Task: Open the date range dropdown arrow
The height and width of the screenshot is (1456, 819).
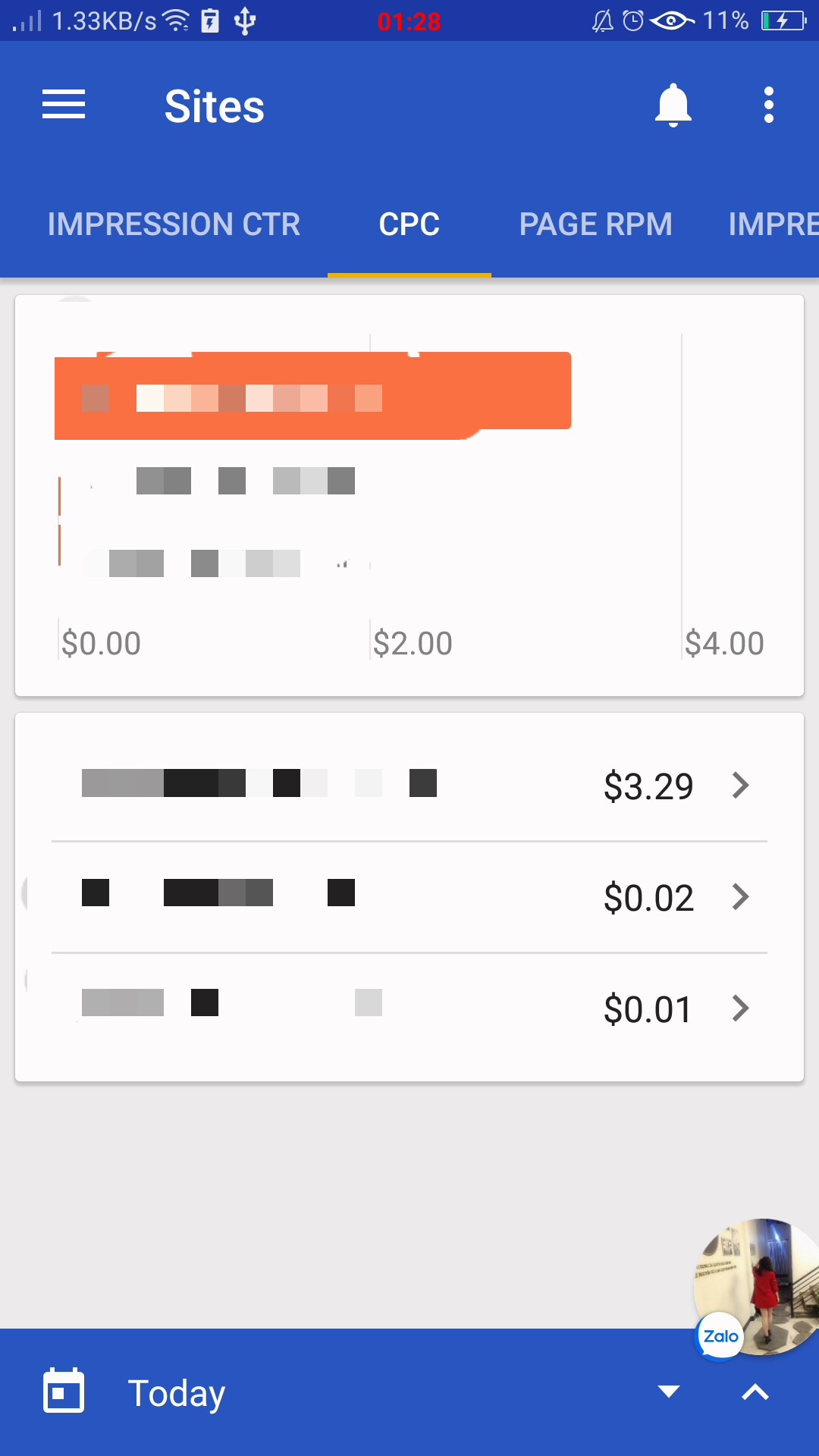Action: pos(669,1392)
